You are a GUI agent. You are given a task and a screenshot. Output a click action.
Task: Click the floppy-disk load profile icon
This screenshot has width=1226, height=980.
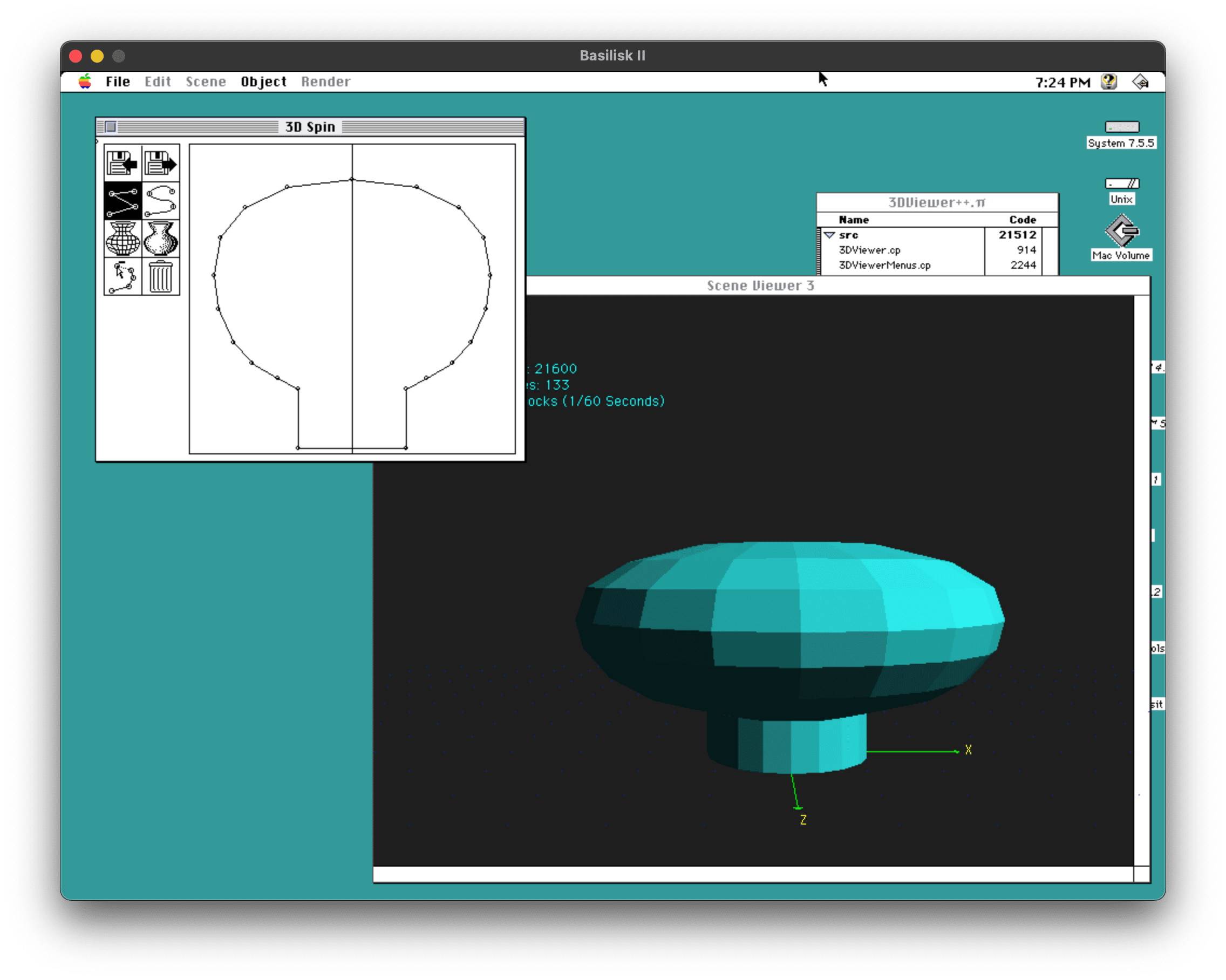click(122, 163)
